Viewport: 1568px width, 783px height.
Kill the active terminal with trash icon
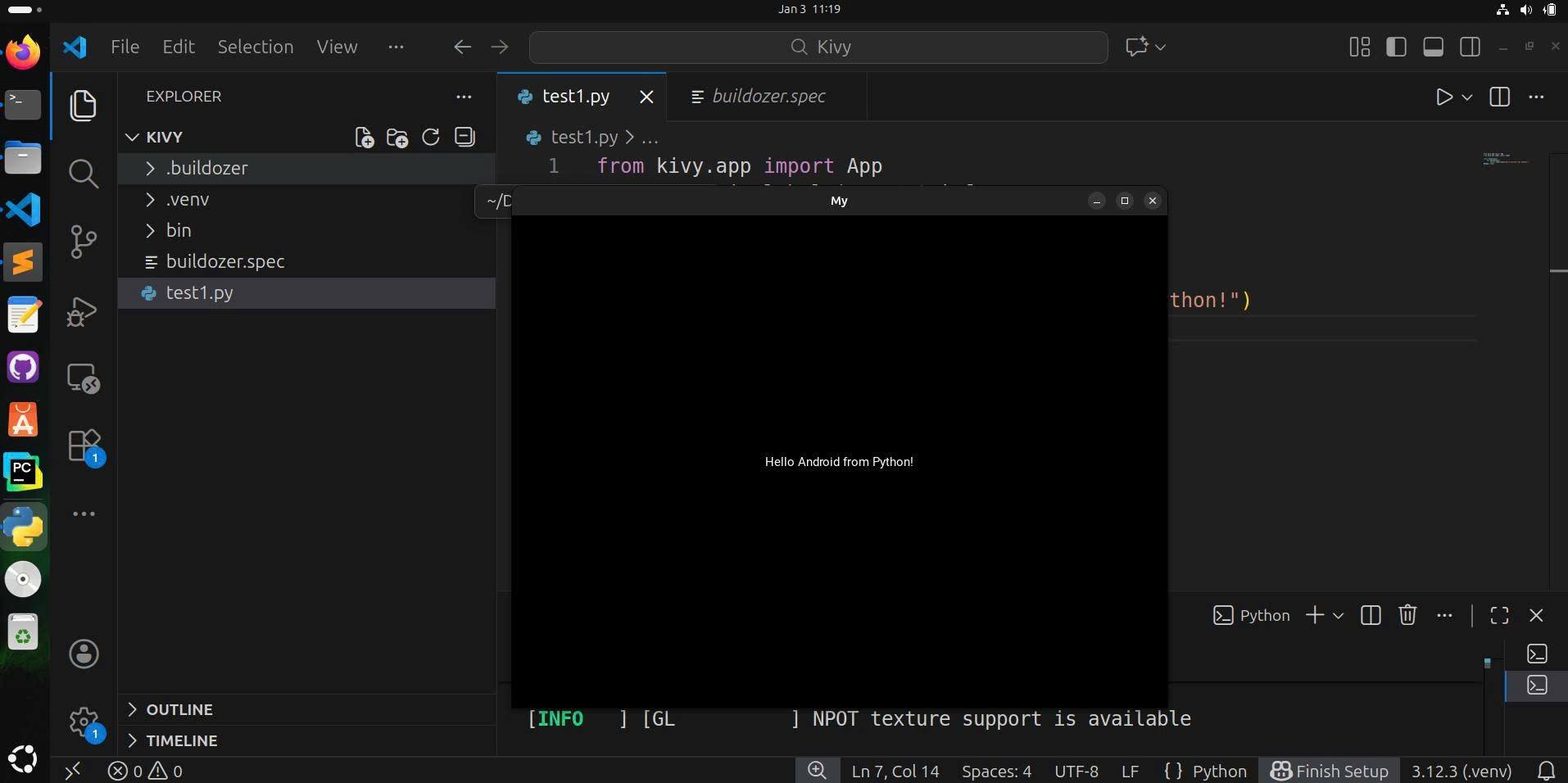[x=1407, y=615]
